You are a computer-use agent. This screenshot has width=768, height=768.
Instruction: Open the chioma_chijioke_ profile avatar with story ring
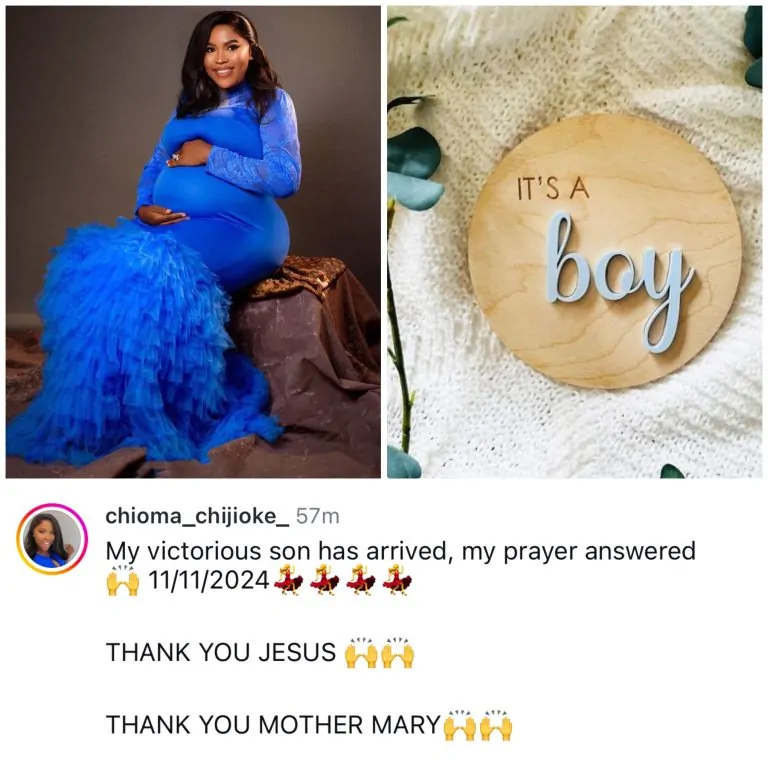tap(52, 539)
